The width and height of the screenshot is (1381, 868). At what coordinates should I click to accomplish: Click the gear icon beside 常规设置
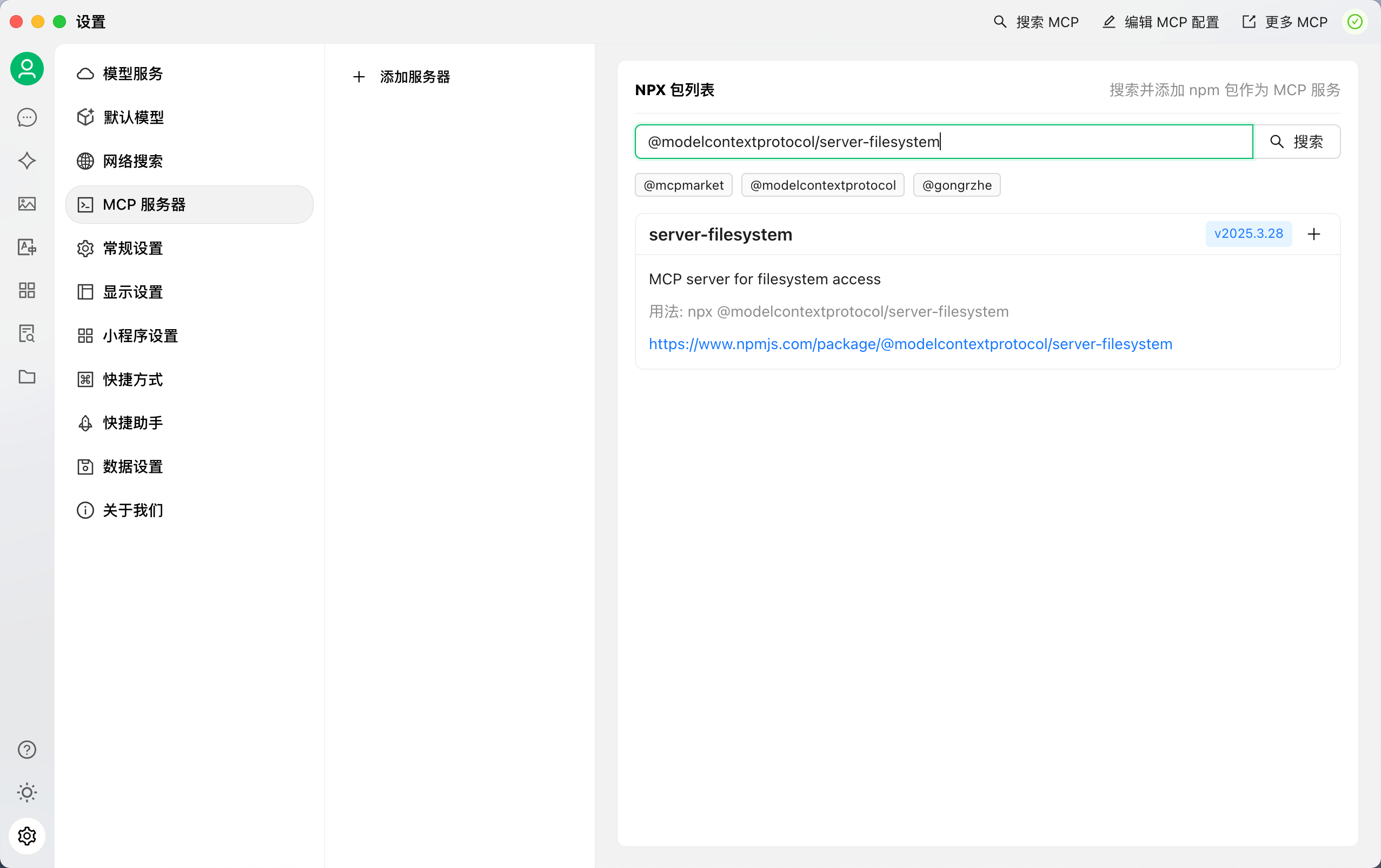[85, 248]
